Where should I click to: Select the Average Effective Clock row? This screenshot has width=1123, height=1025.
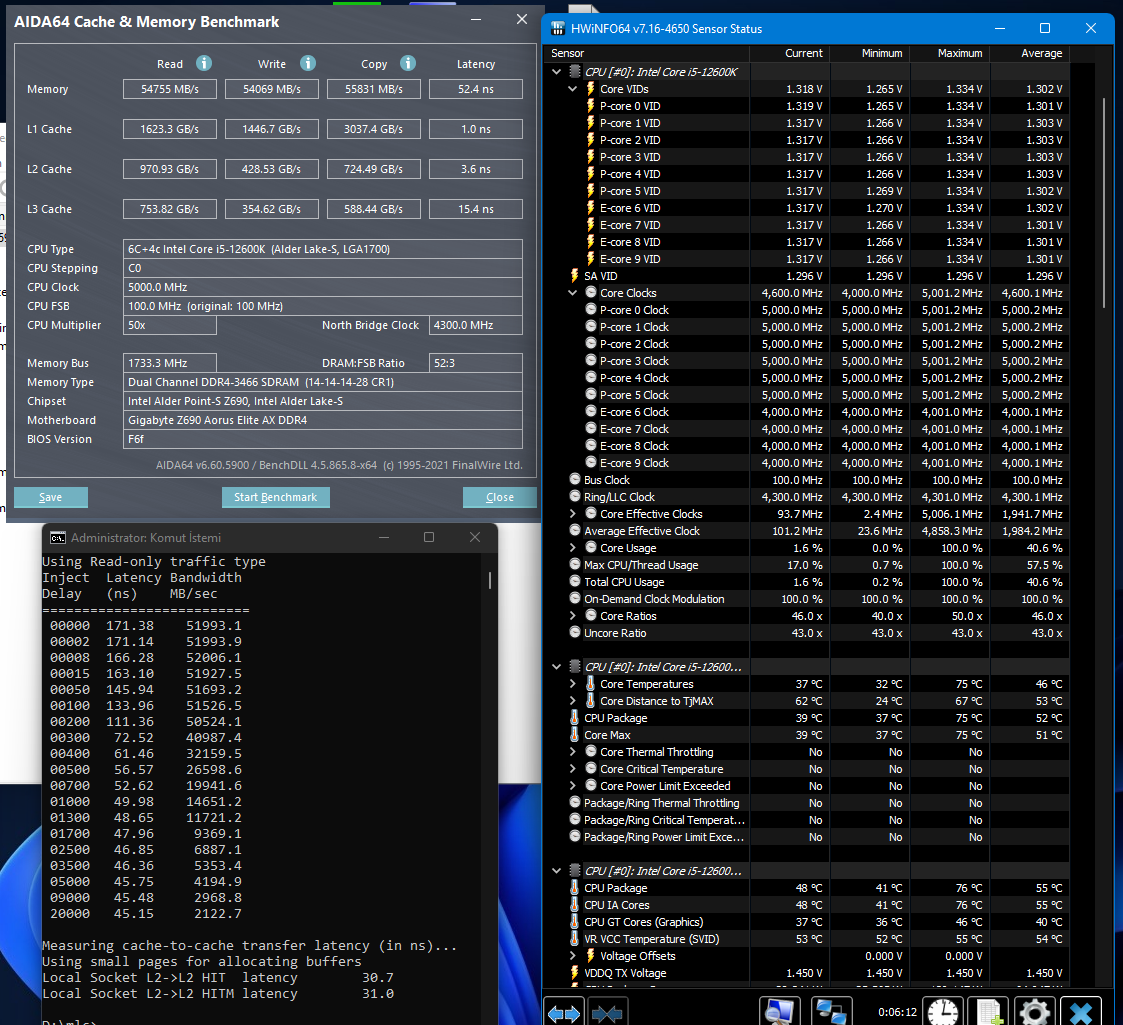click(807, 531)
